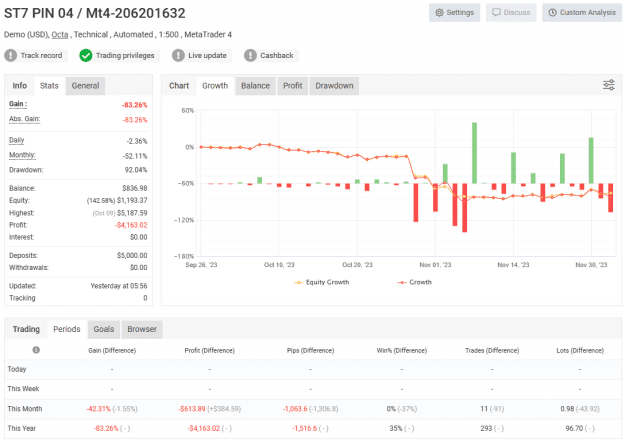This screenshot has width=625, height=440.
Task: Click This Year lots 96.70
Action: 574,428
